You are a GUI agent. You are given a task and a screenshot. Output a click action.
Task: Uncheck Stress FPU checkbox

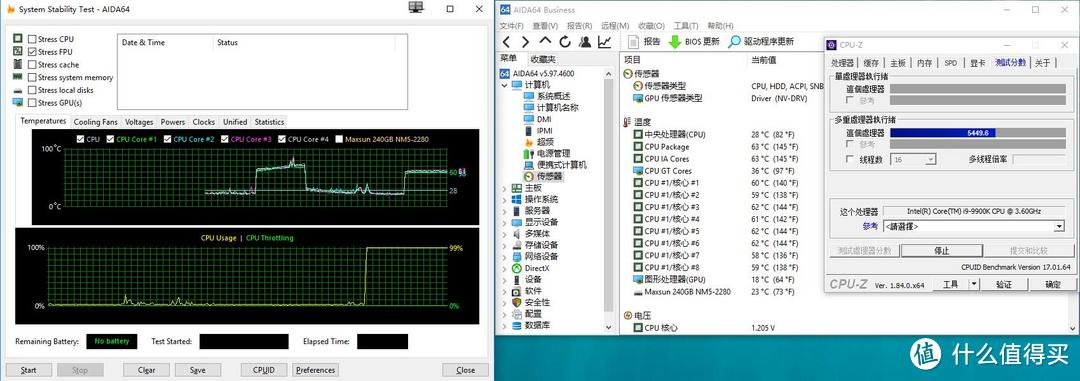coord(32,52)
